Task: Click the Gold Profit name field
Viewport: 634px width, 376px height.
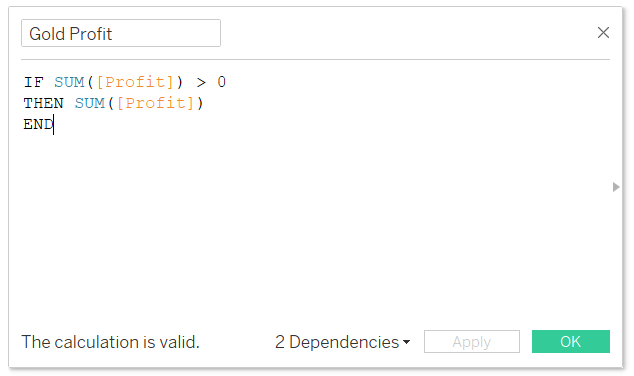Action: [x=121, y=33]
